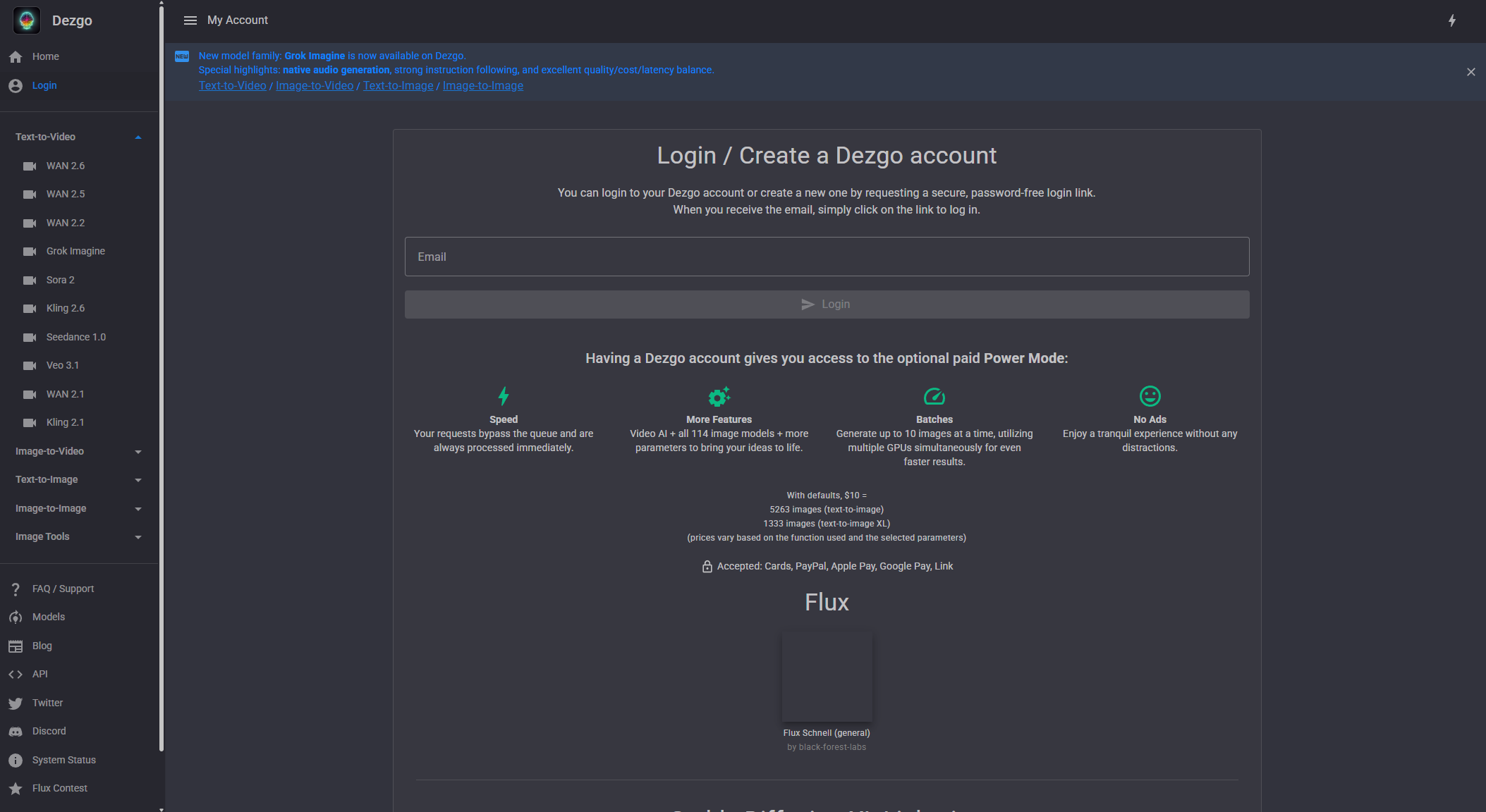The image size is (1486, 812).
Task: Open the Home sidebar icon
Action: [x=15, y=56]
